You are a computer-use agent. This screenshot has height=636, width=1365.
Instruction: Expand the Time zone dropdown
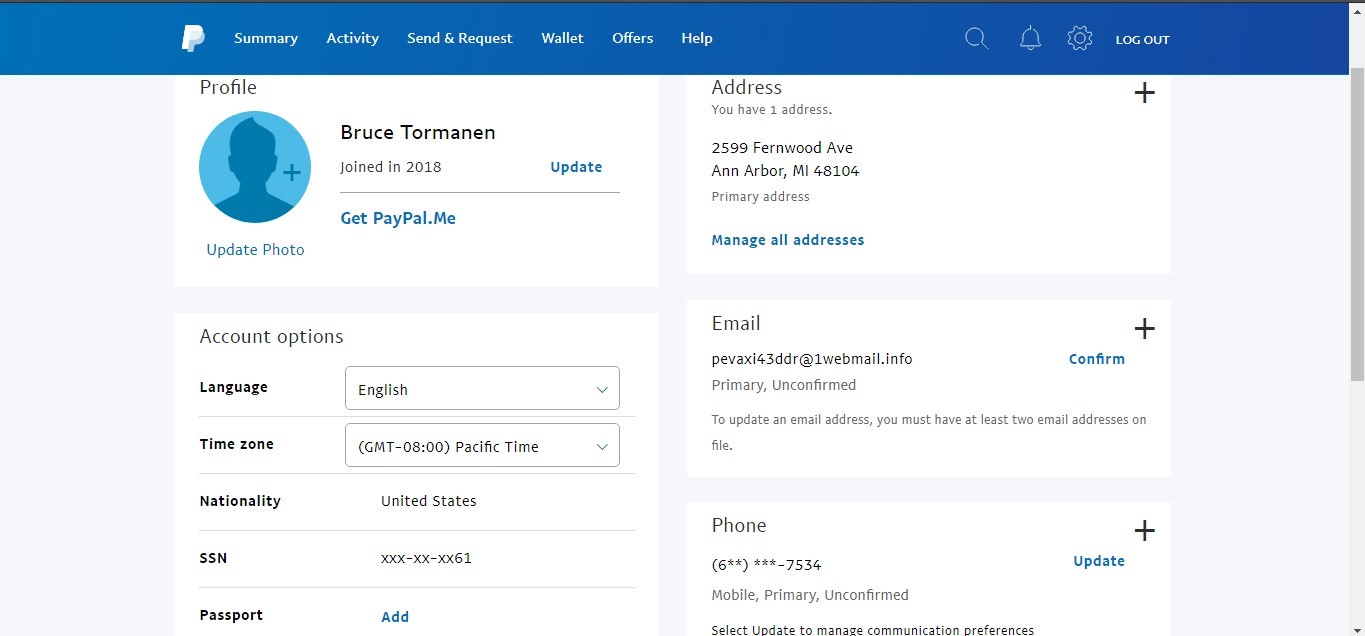coord(482,446)
